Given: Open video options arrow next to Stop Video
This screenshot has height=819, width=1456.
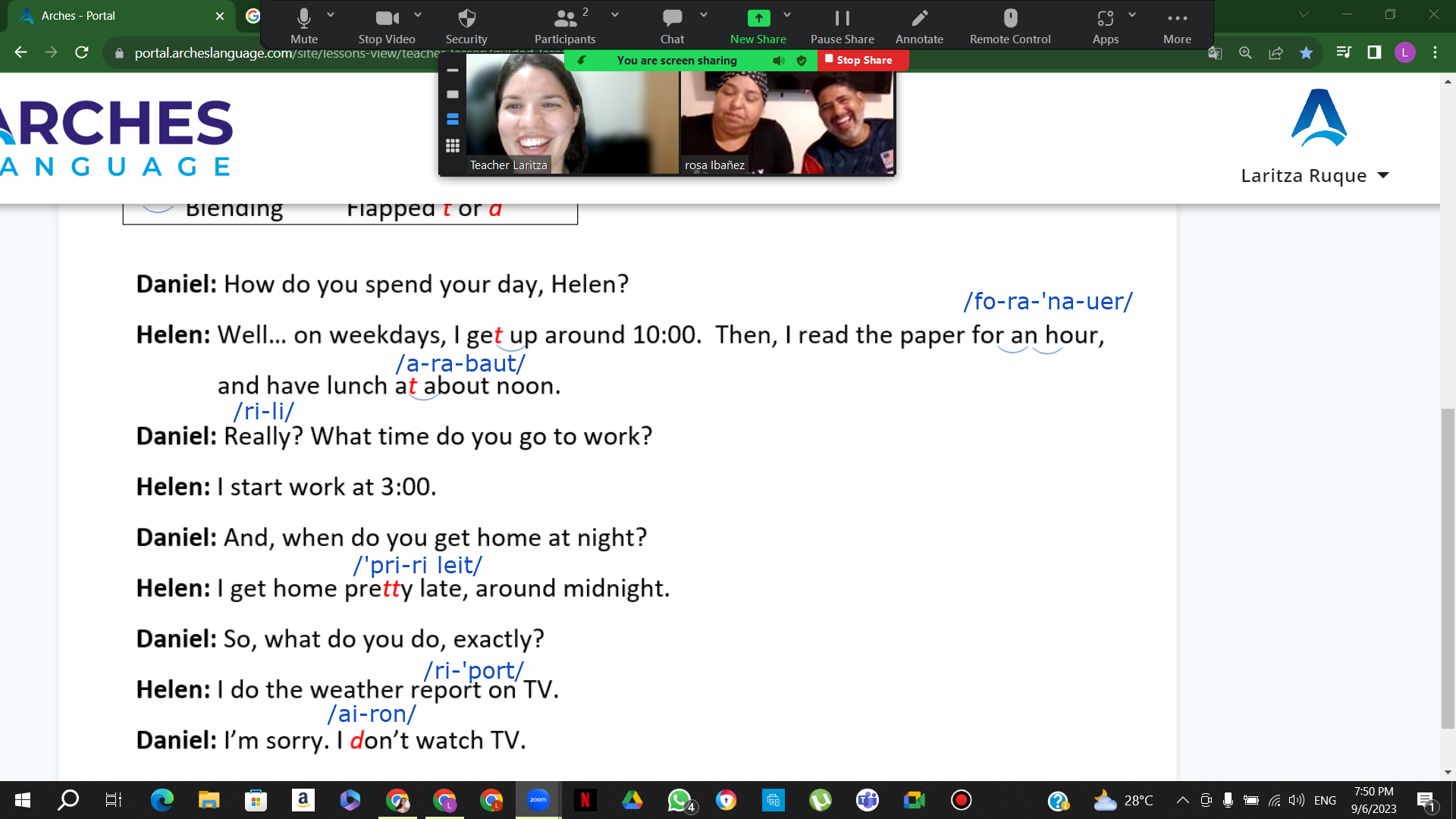Looking at the screenshot, I should pos(418,14).
